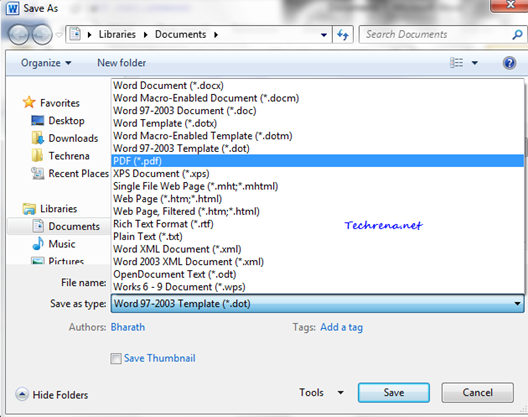Click the Add a tag link
Image resolution: width=528 pixels, height=417 pixels.
(341, 327)
